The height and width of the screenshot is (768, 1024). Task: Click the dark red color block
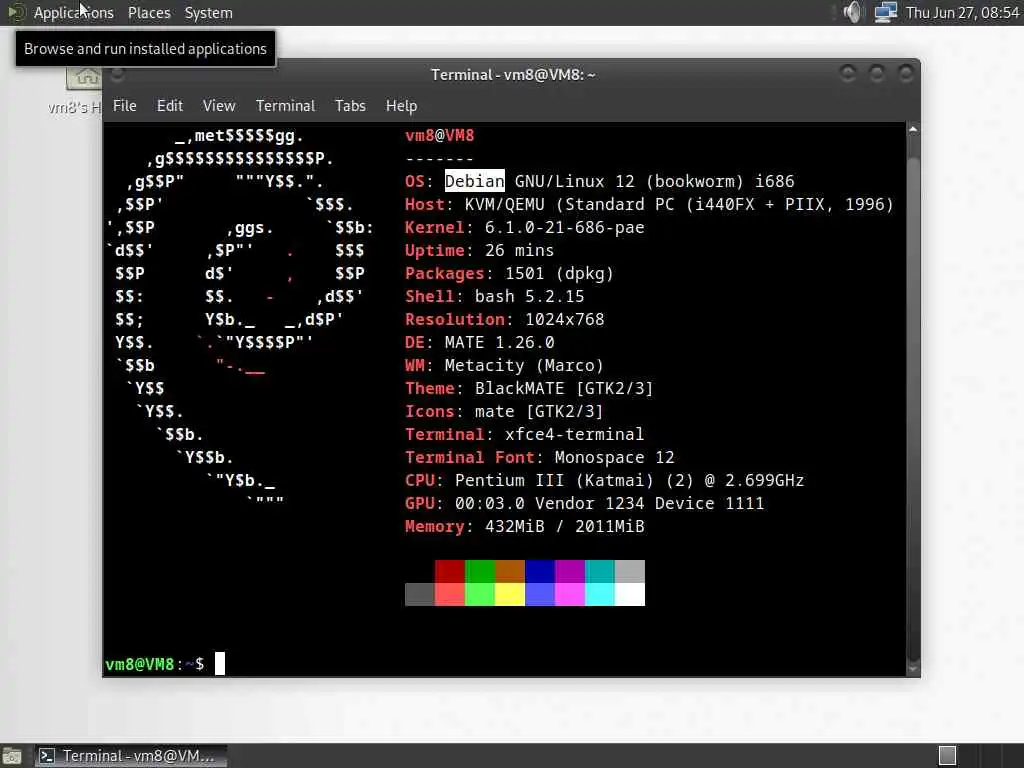(450, 571)
